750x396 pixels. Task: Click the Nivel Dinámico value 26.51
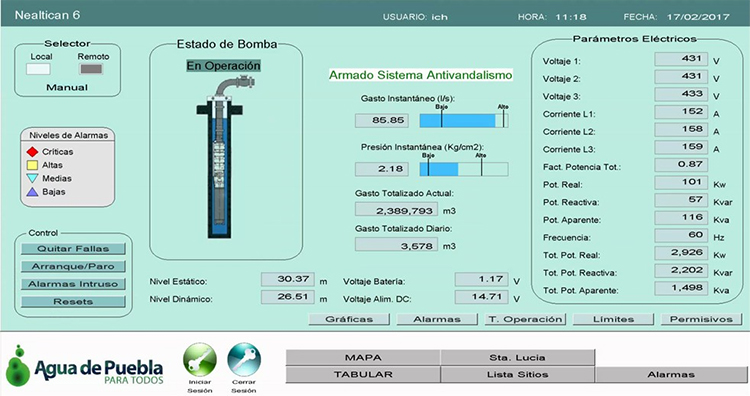point(287,297)
